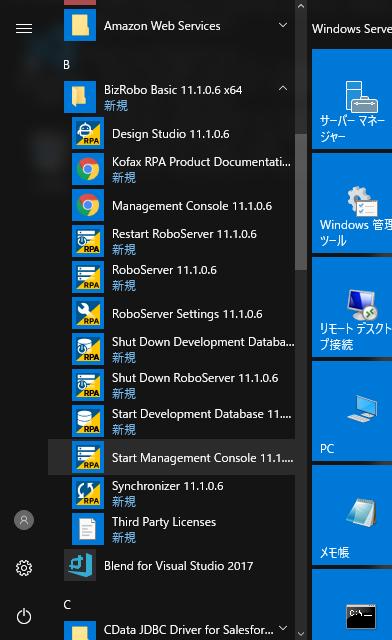Launch the RoboServer 11.1.0.6 icon
Viewport: 392px width, 640px height.
click(x=88, y=277)
